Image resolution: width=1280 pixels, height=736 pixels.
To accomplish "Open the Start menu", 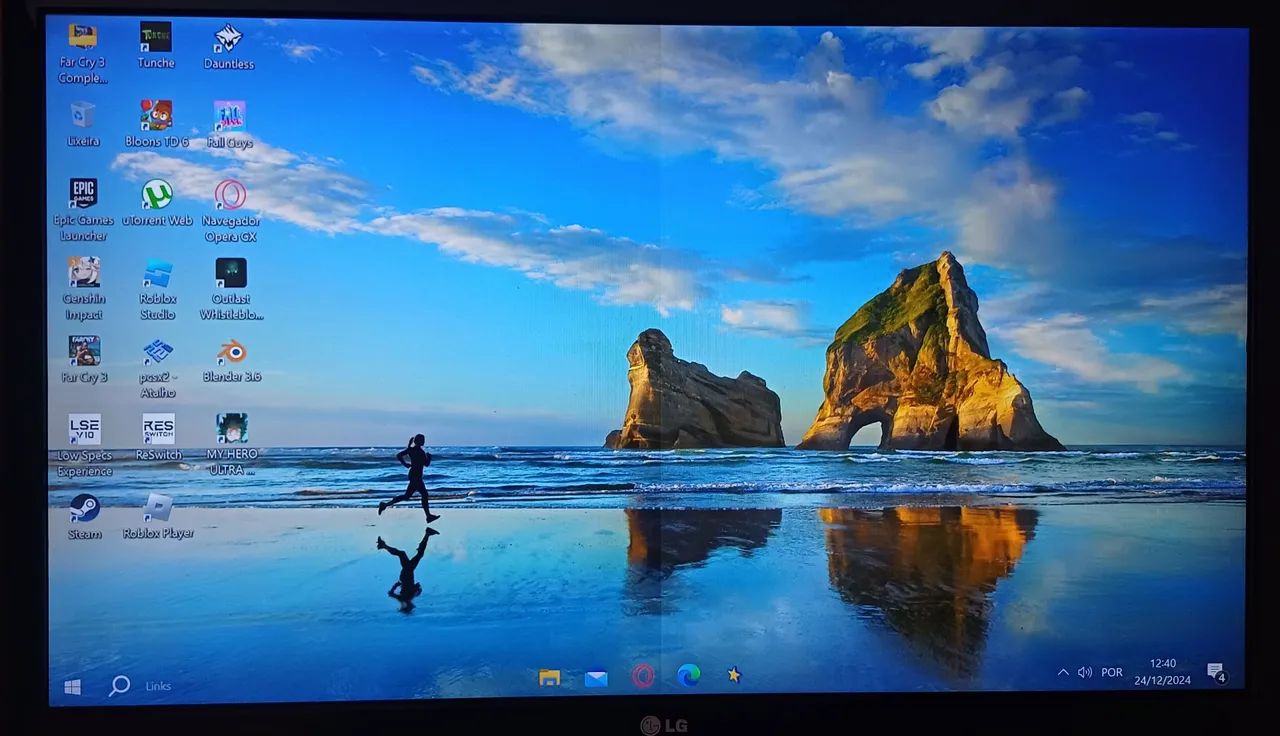I will [70, 684].
